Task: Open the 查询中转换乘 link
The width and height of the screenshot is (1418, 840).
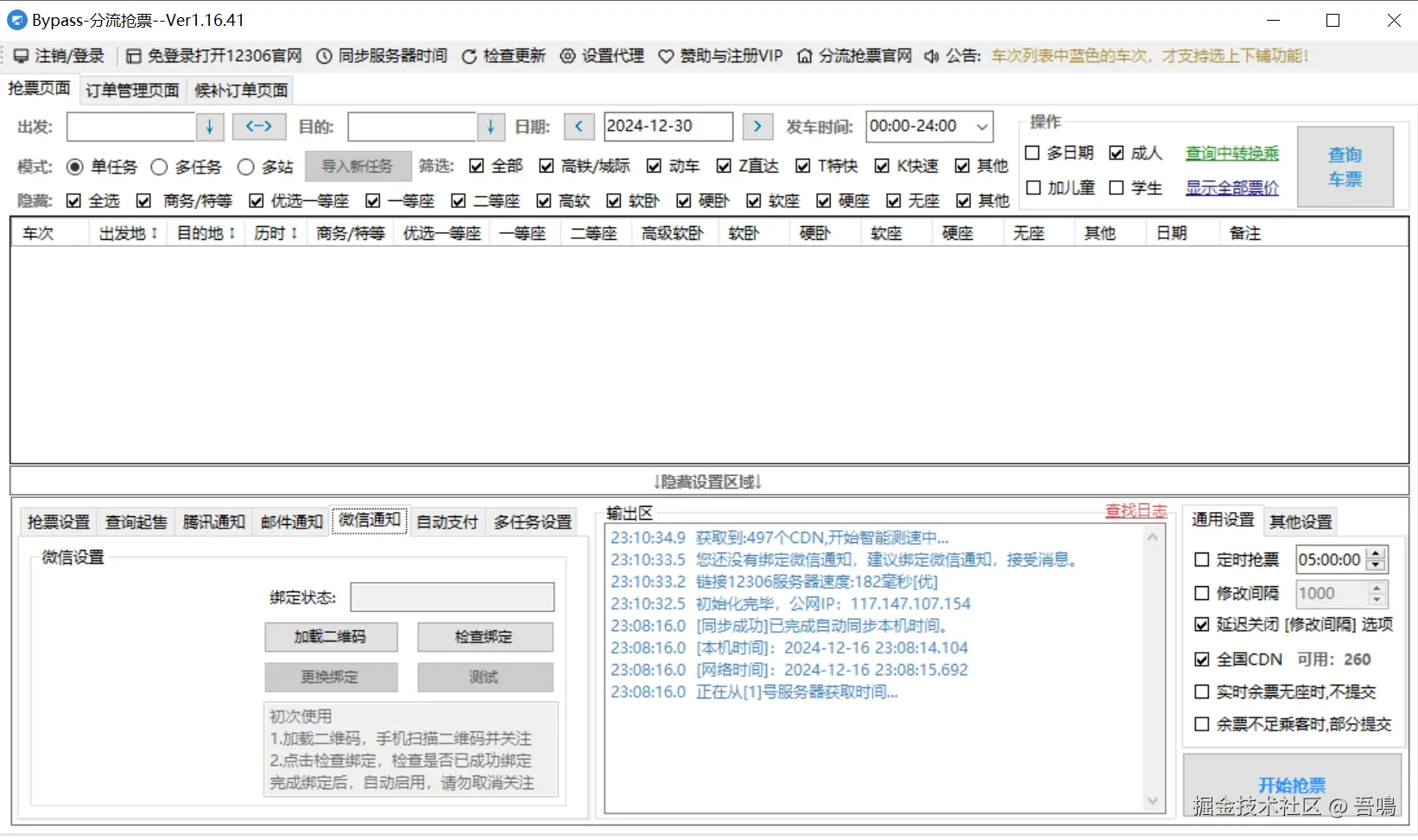Action: pos(1232,154)
